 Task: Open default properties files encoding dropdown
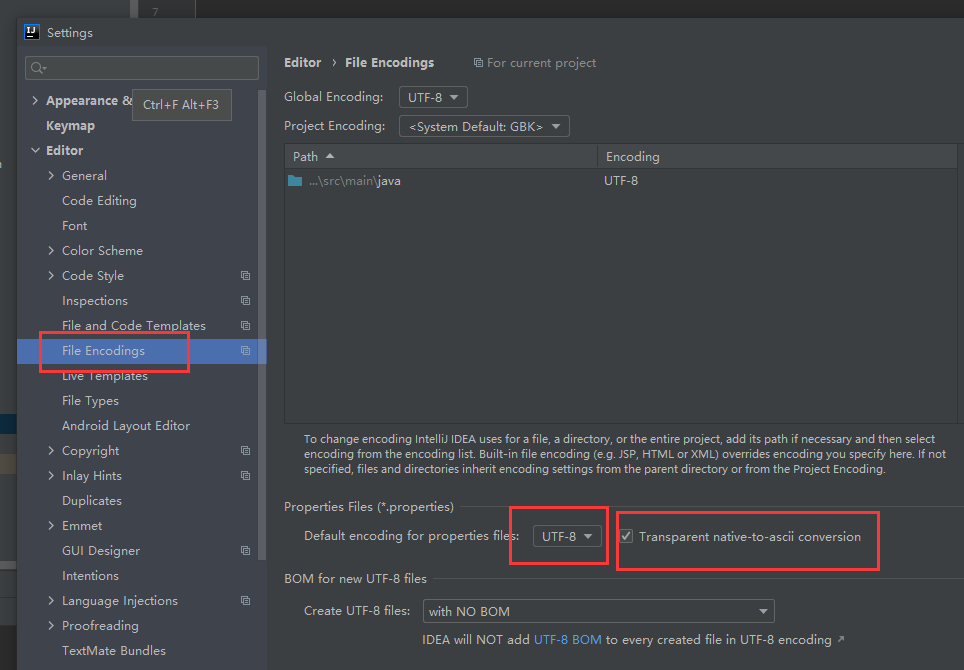pyautogui.click(x=566, y=536)
